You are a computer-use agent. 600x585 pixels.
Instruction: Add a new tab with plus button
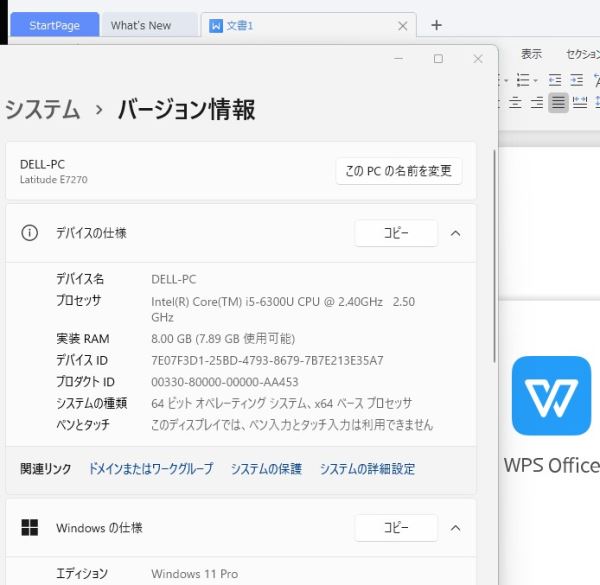point(436,25)
